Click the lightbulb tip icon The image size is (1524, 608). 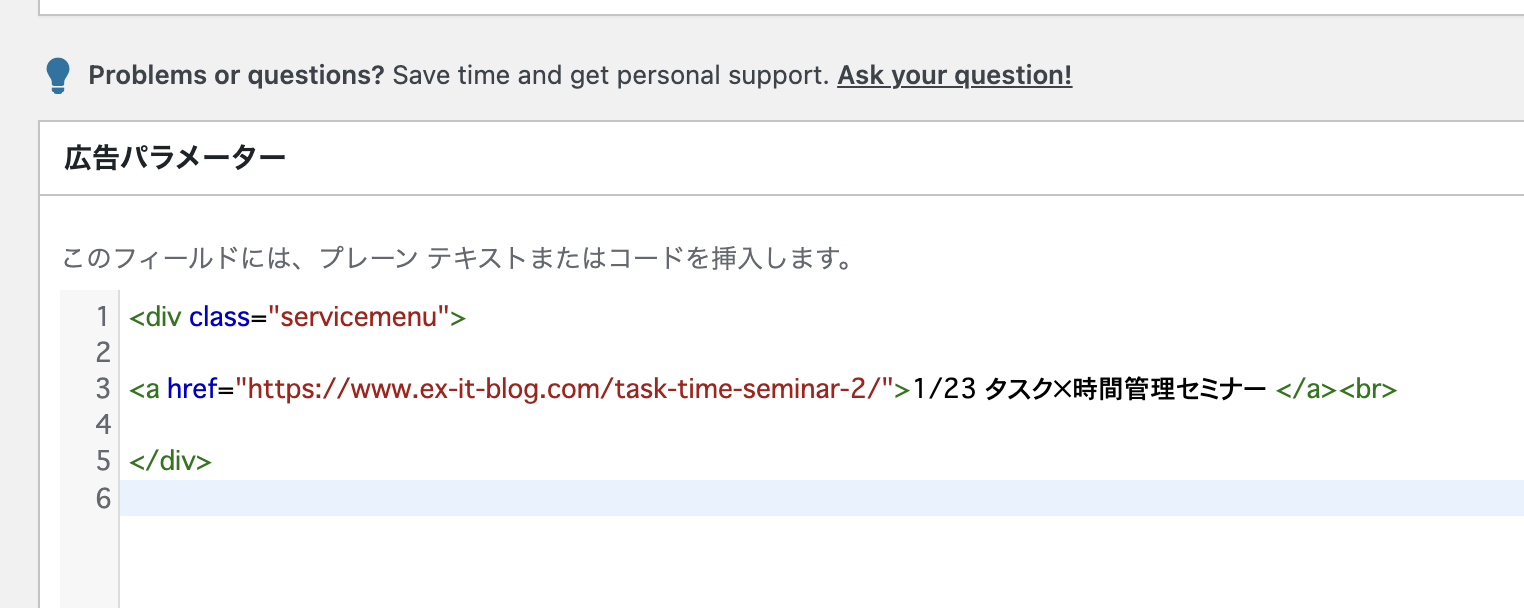tap(59, 76)
